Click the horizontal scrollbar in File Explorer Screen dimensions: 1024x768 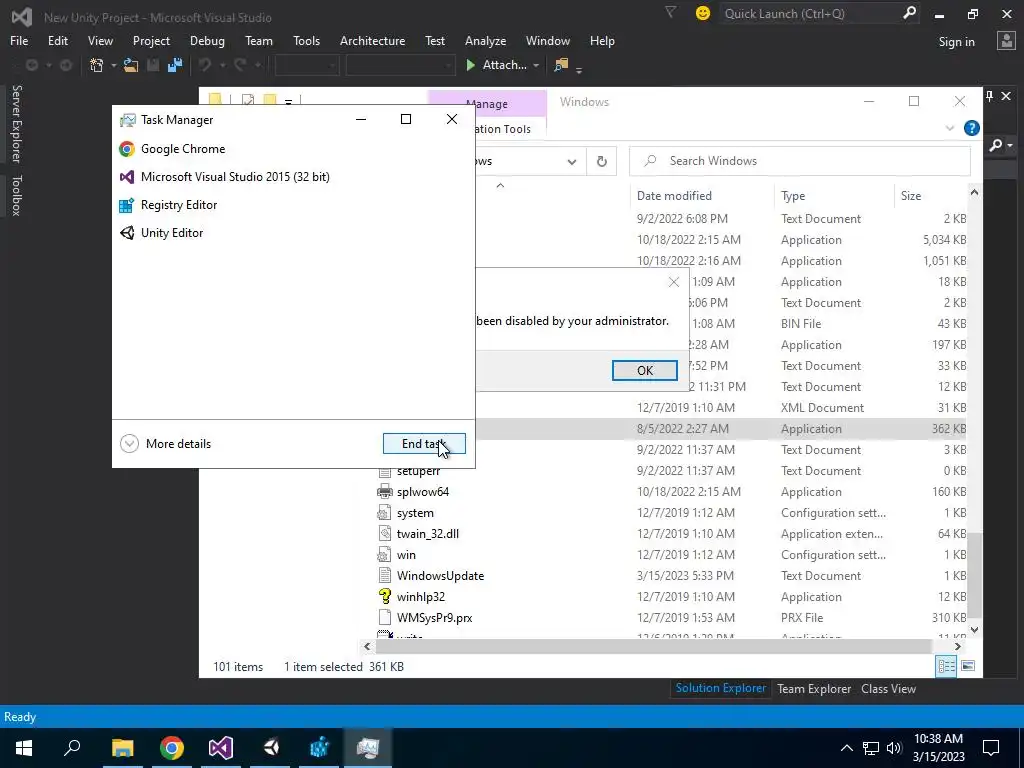[654, 647]
